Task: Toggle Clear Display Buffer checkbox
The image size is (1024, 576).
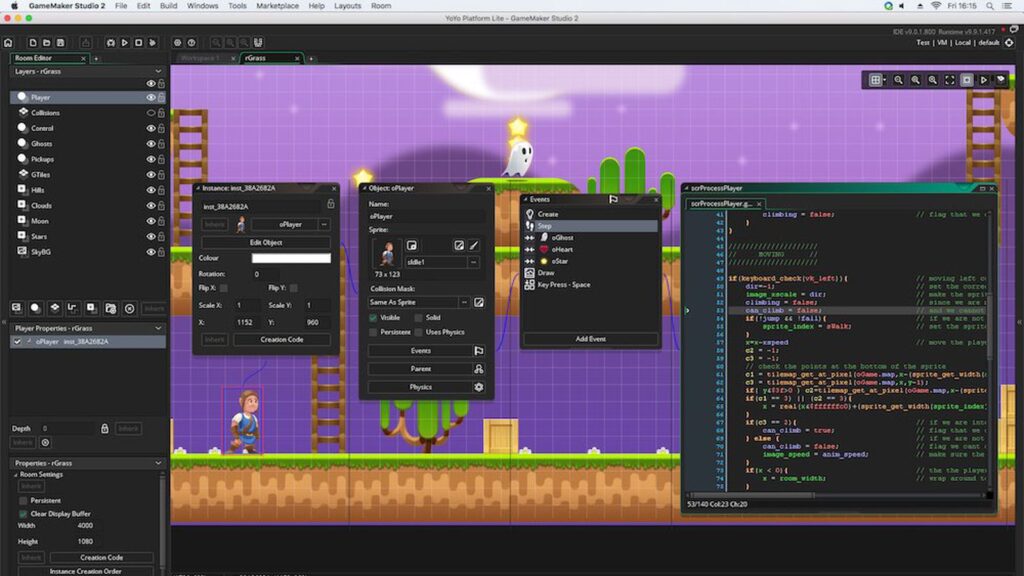Action: click(x=24, y=515)
